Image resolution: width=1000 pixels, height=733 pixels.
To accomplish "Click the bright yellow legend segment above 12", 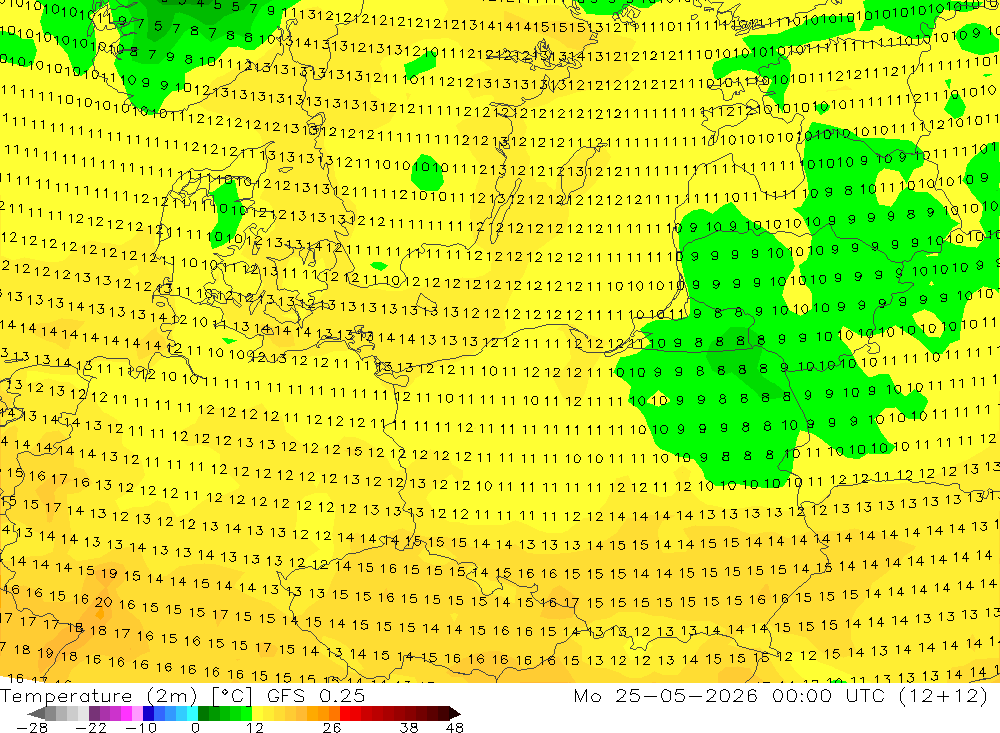I will coord(258,713).
